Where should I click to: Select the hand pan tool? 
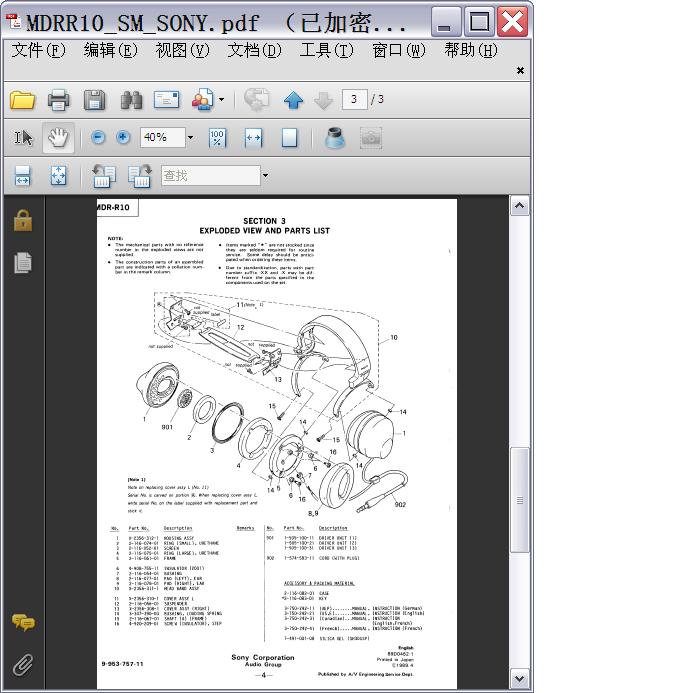point(58,138)
